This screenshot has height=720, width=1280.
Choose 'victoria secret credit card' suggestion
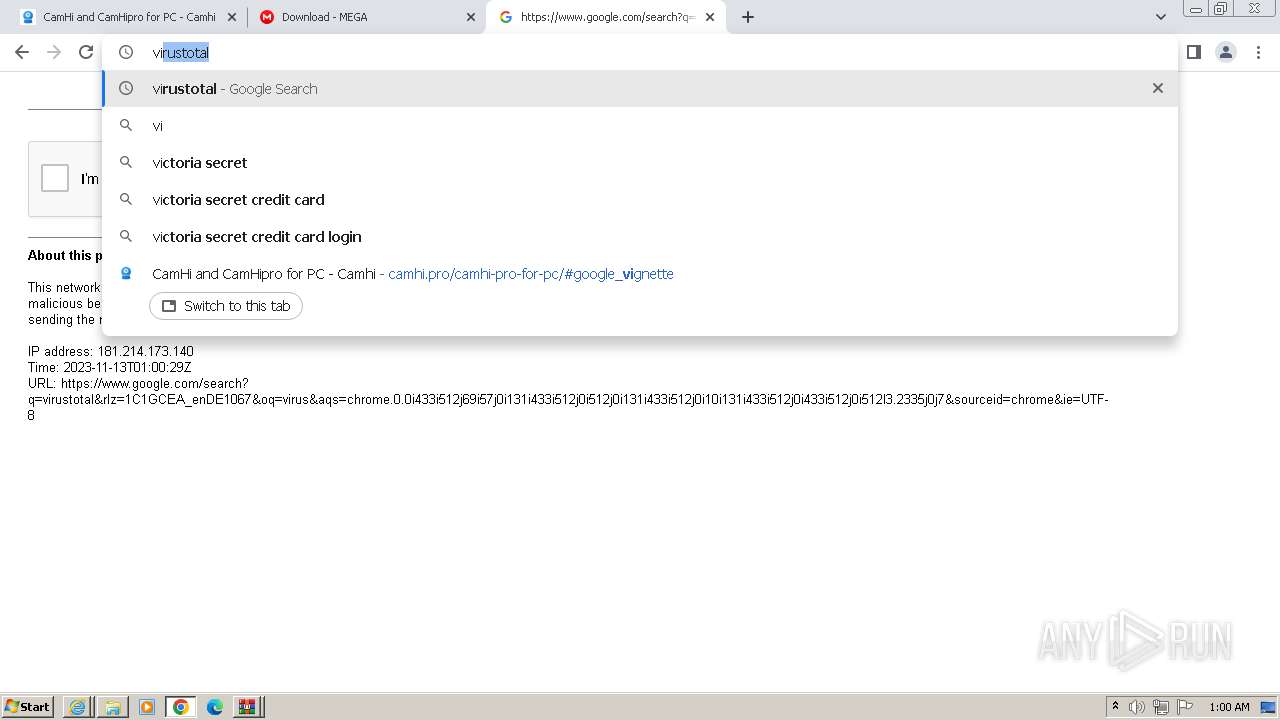pos(640,200)
